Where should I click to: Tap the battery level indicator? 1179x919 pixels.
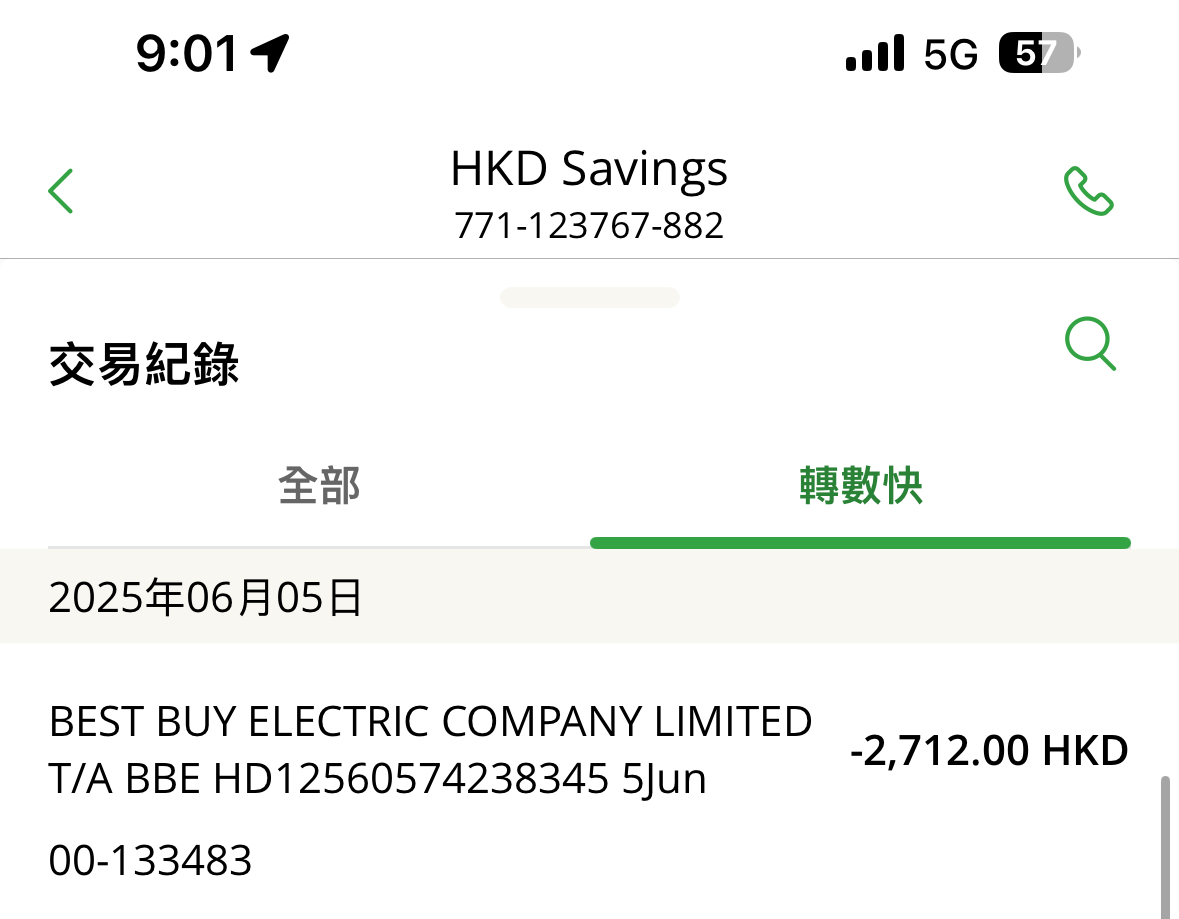[x=1039, y=53]
